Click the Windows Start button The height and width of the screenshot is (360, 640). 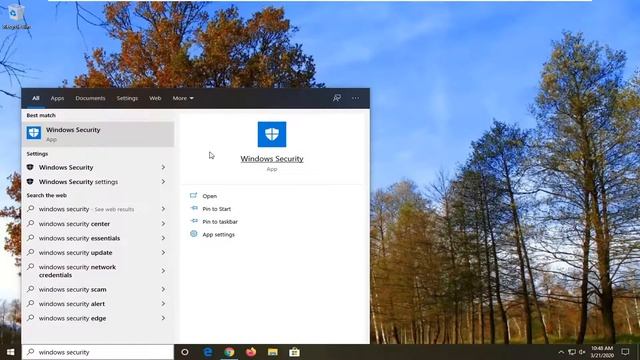point(10,352)
